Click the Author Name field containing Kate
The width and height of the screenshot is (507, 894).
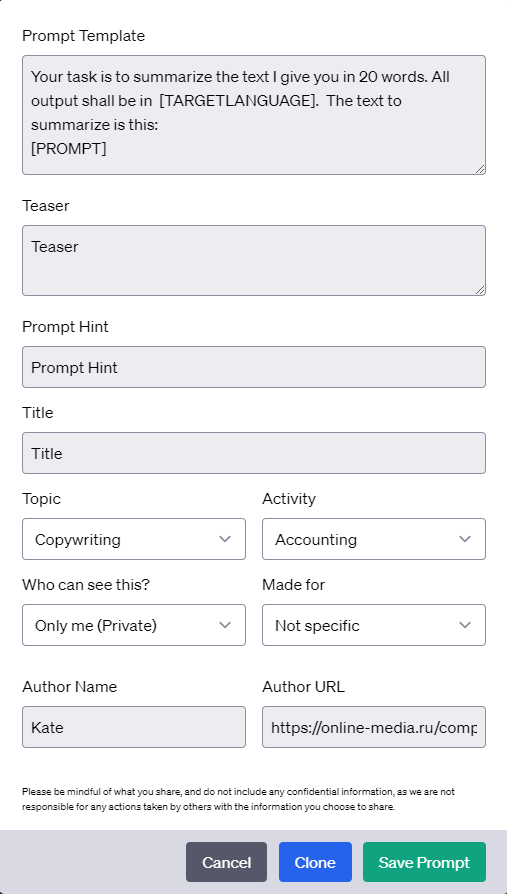(x=134, y=727)
